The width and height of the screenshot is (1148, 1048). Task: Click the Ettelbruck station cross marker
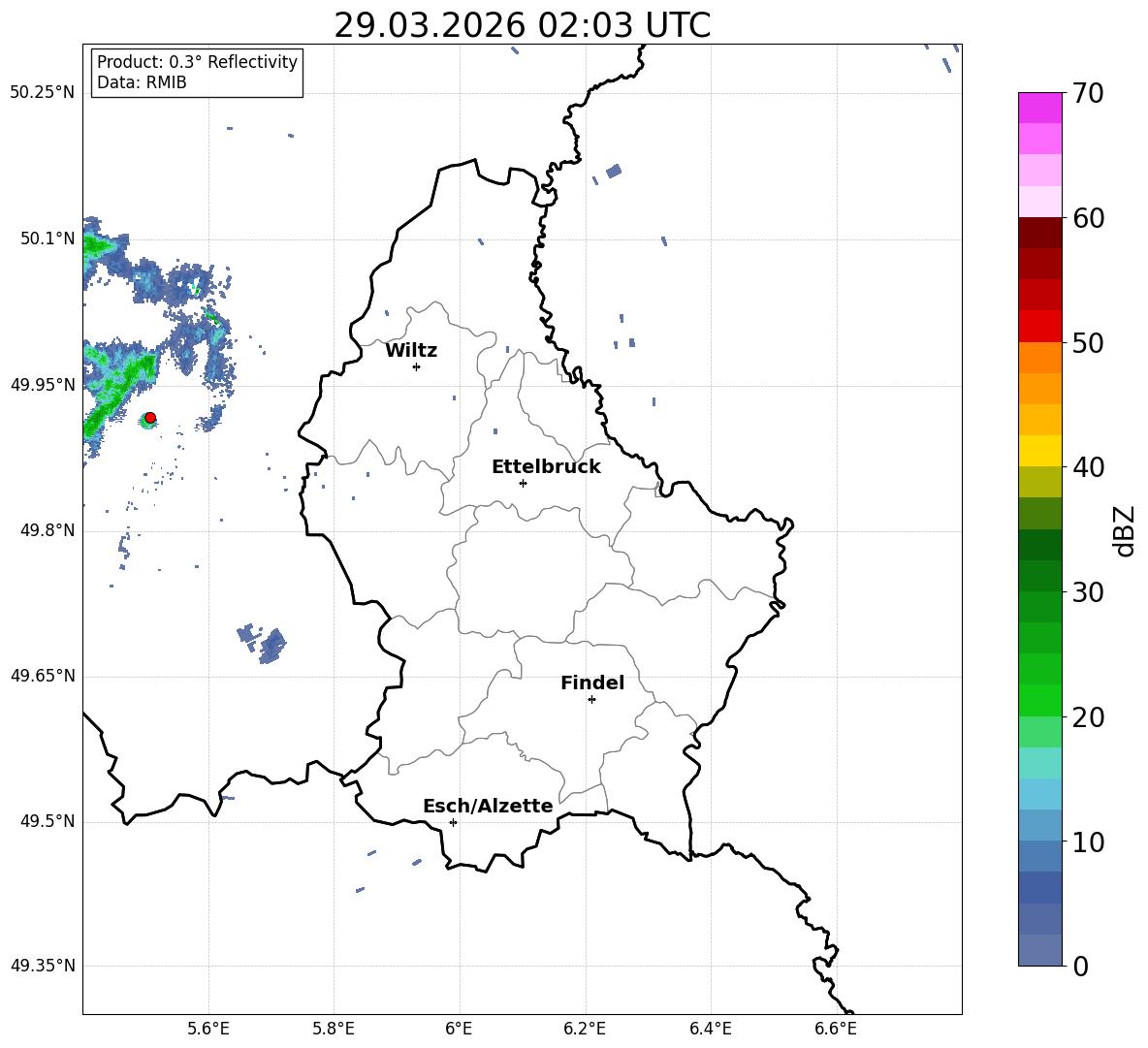[x=523, y=483]
